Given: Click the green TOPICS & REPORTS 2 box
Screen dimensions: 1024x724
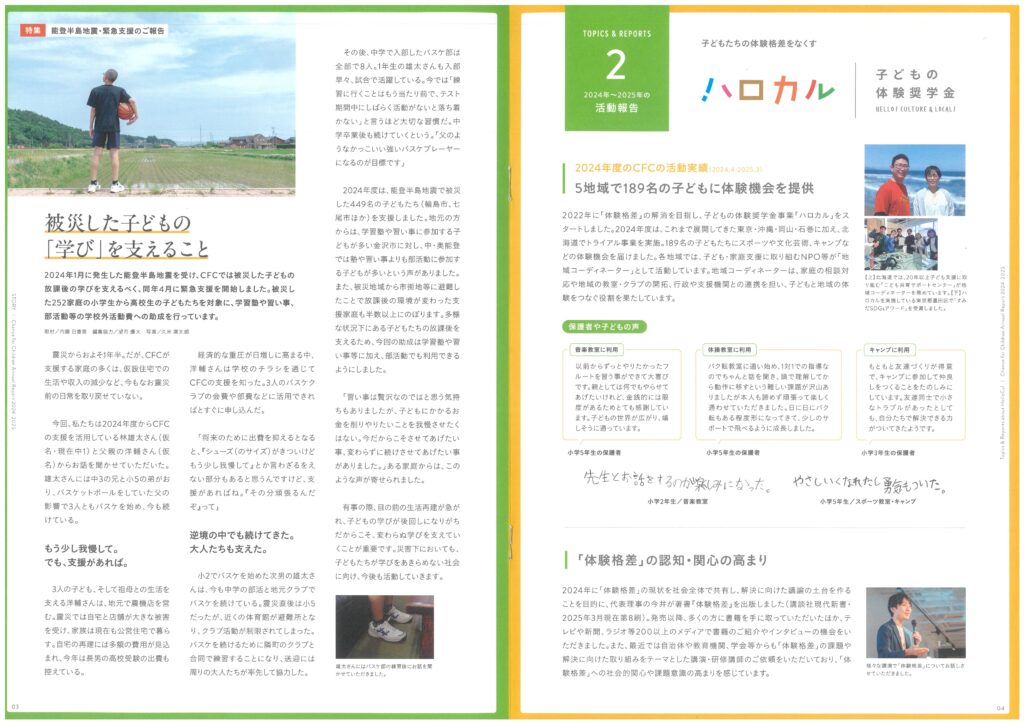Looking at the screenshot, I should (616, 68).
